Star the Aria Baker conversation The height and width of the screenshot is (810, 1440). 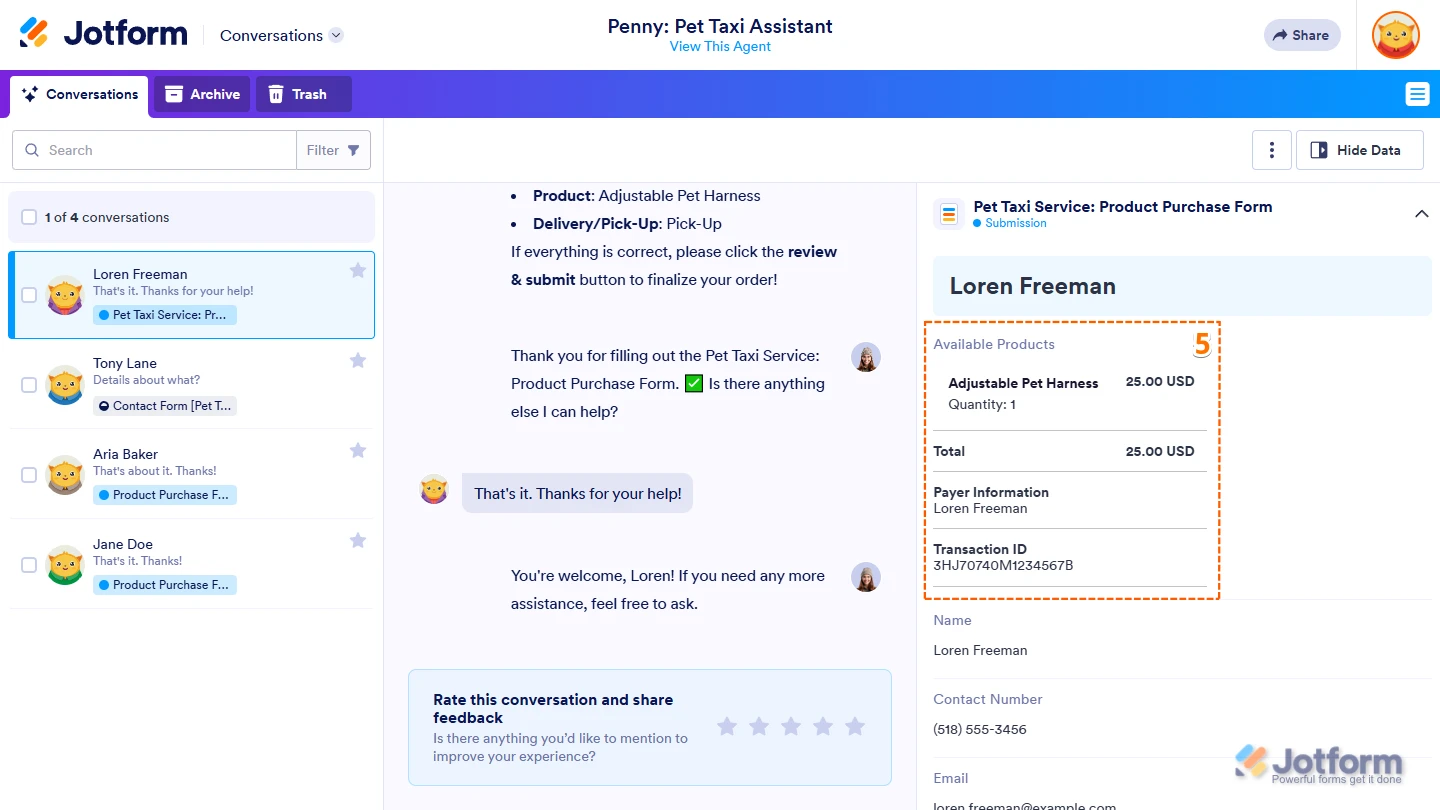357,450
